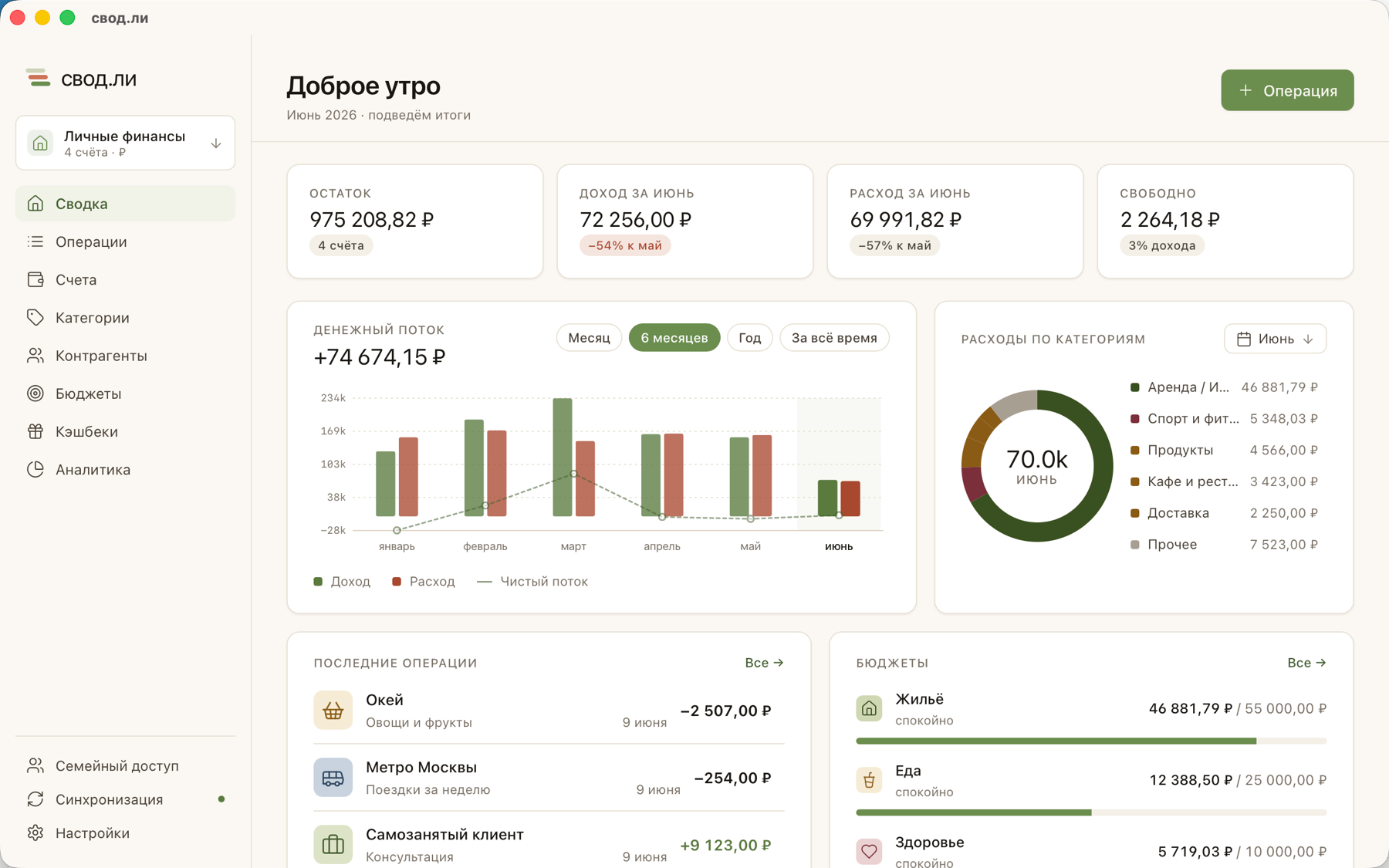
Task: Click the Окей basket icon
Action: click(333, 710)
